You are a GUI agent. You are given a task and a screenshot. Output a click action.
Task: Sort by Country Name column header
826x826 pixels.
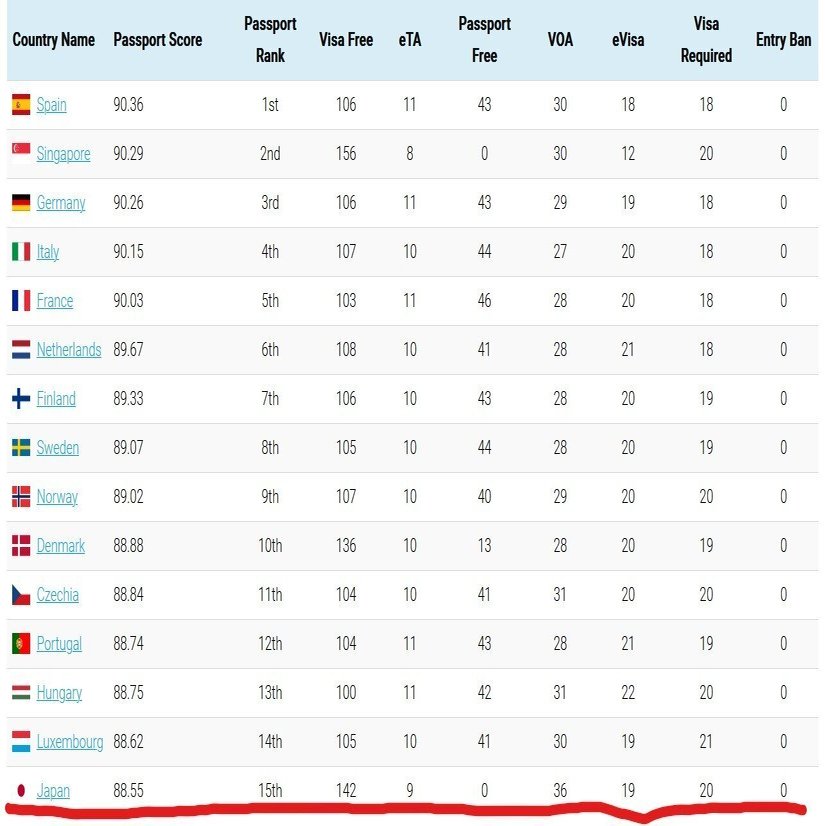point(53,40)
